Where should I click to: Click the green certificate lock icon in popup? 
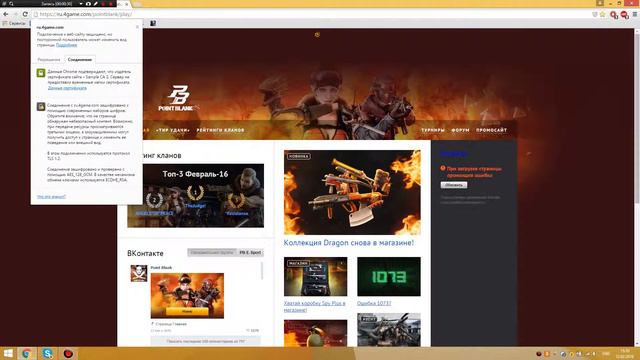(41, 73)
